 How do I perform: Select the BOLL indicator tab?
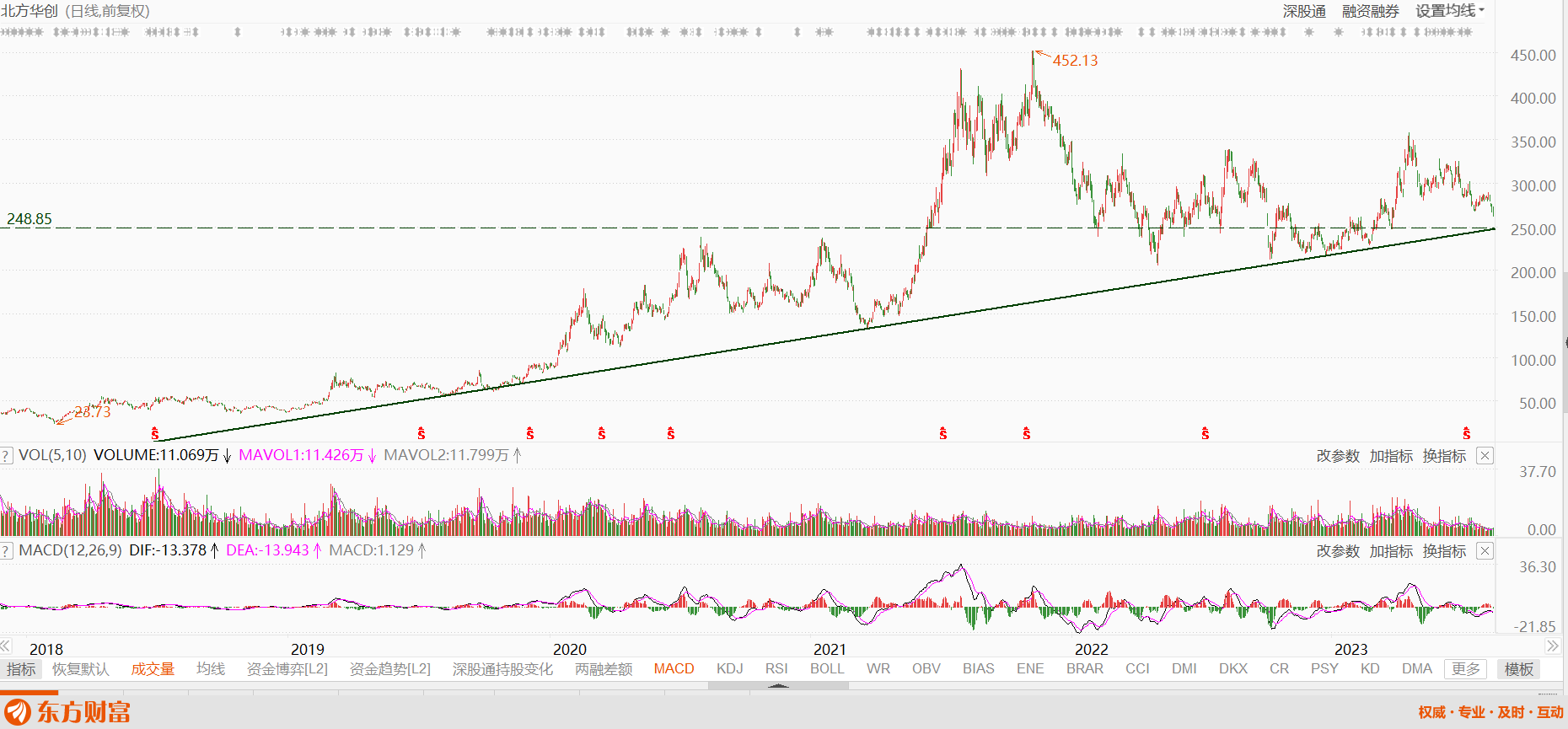(x=827, y=668)
